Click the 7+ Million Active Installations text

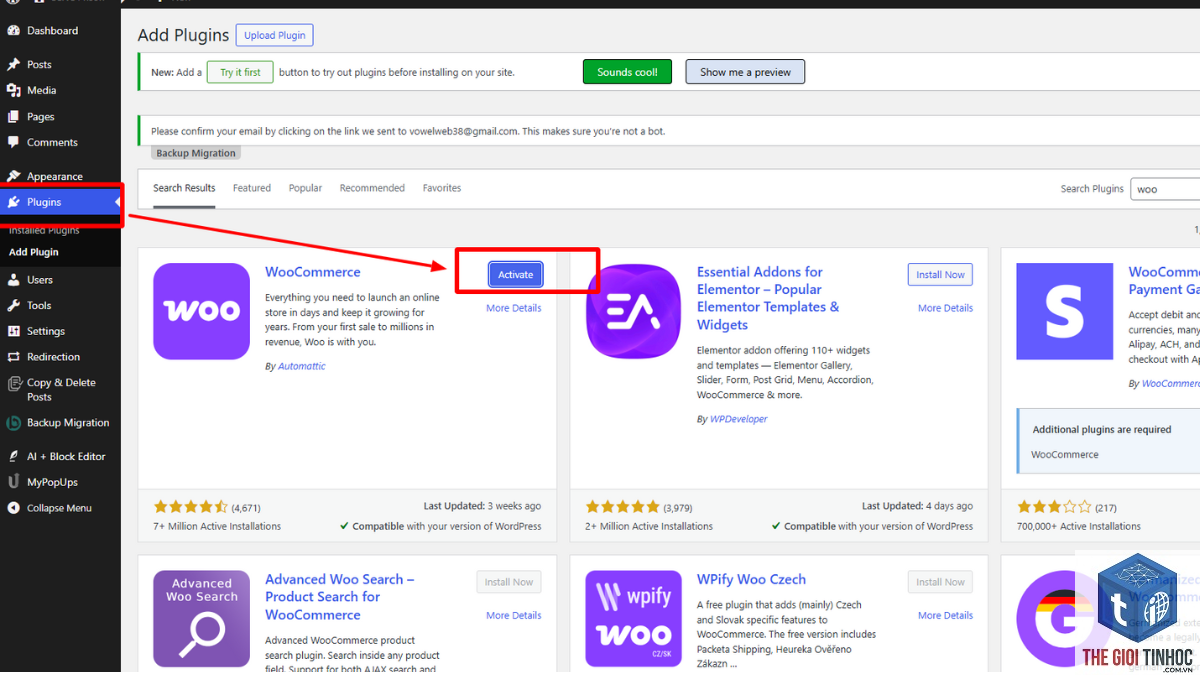tap(217, 526)
